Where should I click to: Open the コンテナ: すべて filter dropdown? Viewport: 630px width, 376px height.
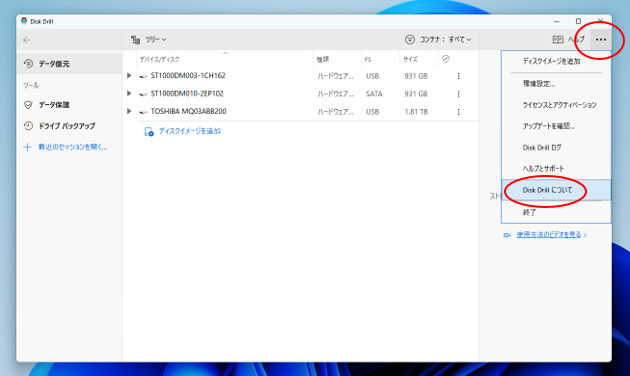point(438,39)
